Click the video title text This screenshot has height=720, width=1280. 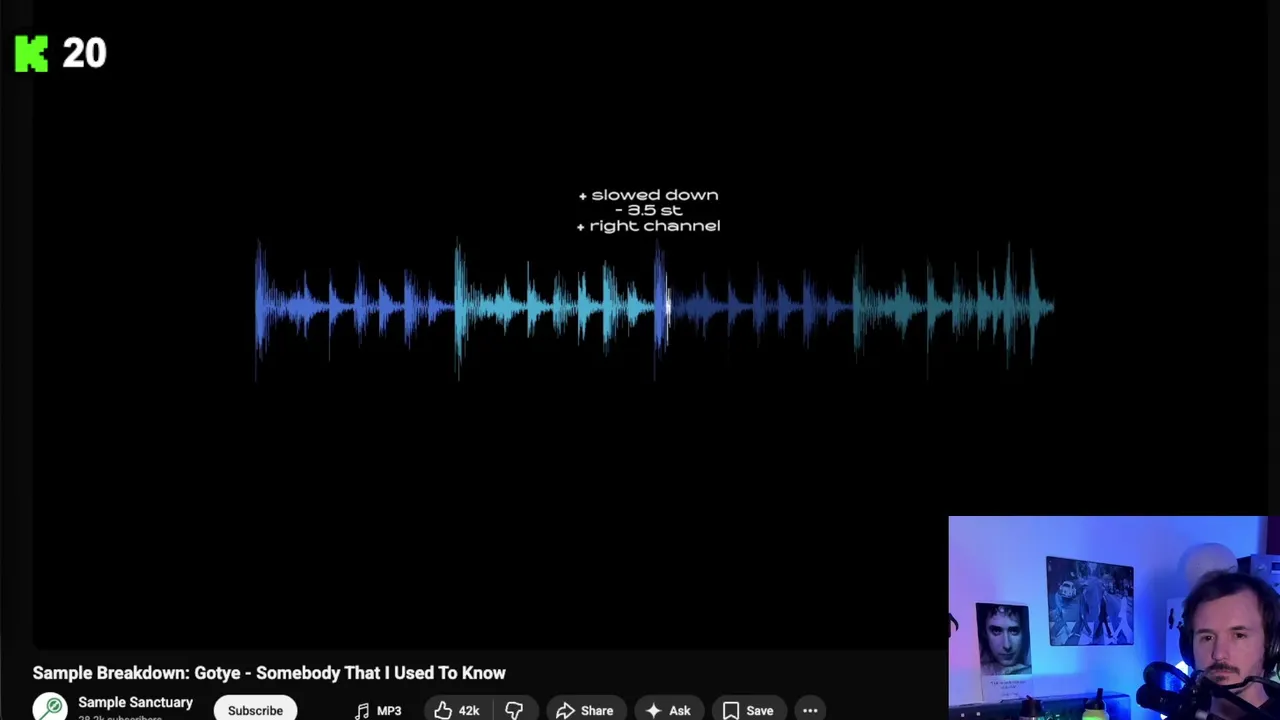point(269,673)
